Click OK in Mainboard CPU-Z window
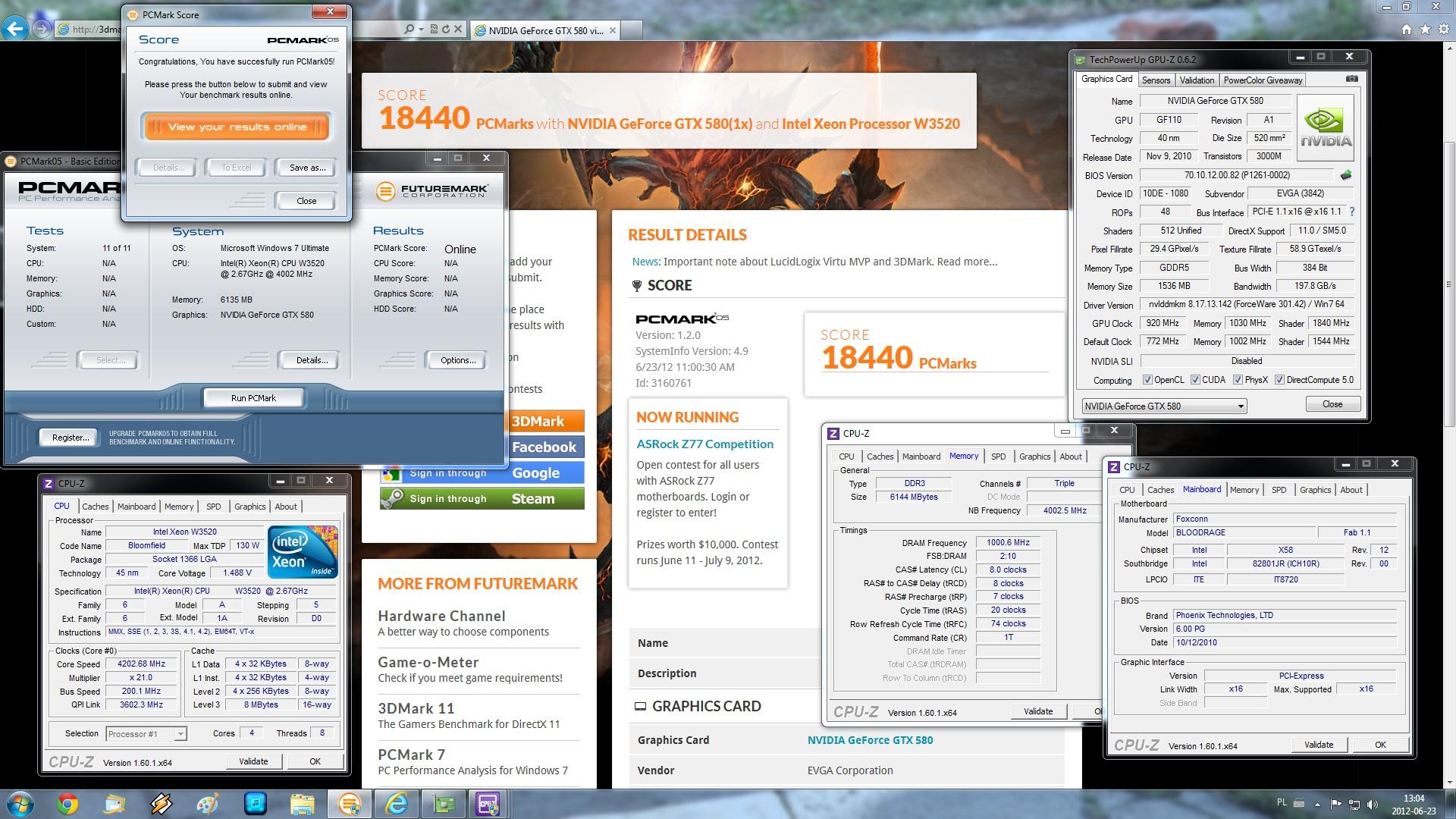This screenshot has height=819, width=1456. [1380, 745]
